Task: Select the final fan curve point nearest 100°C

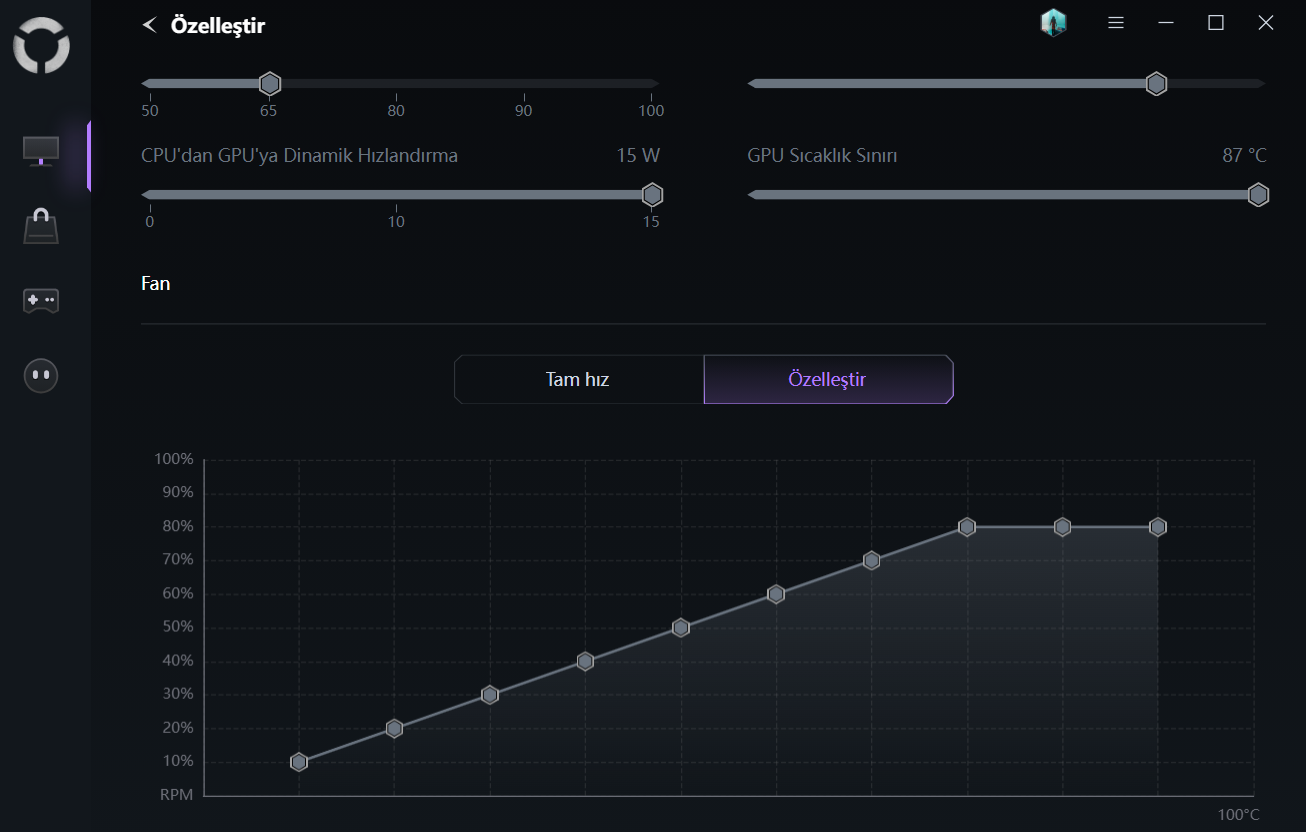Action: (x=1158, y=527)
